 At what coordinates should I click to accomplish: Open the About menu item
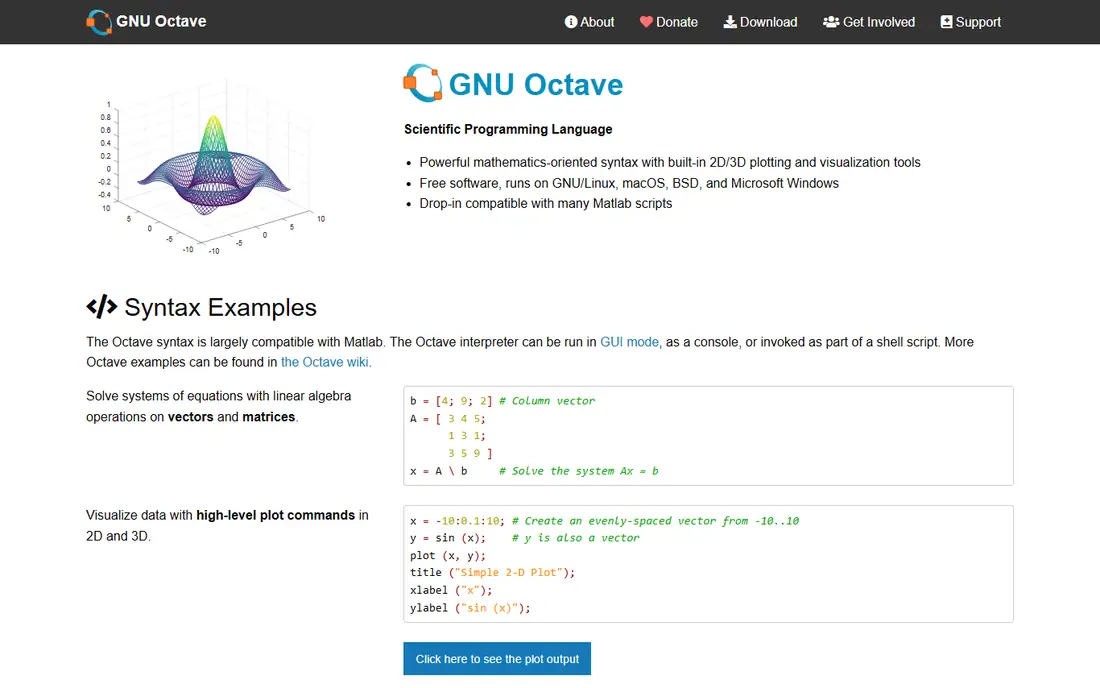(589, 22)
